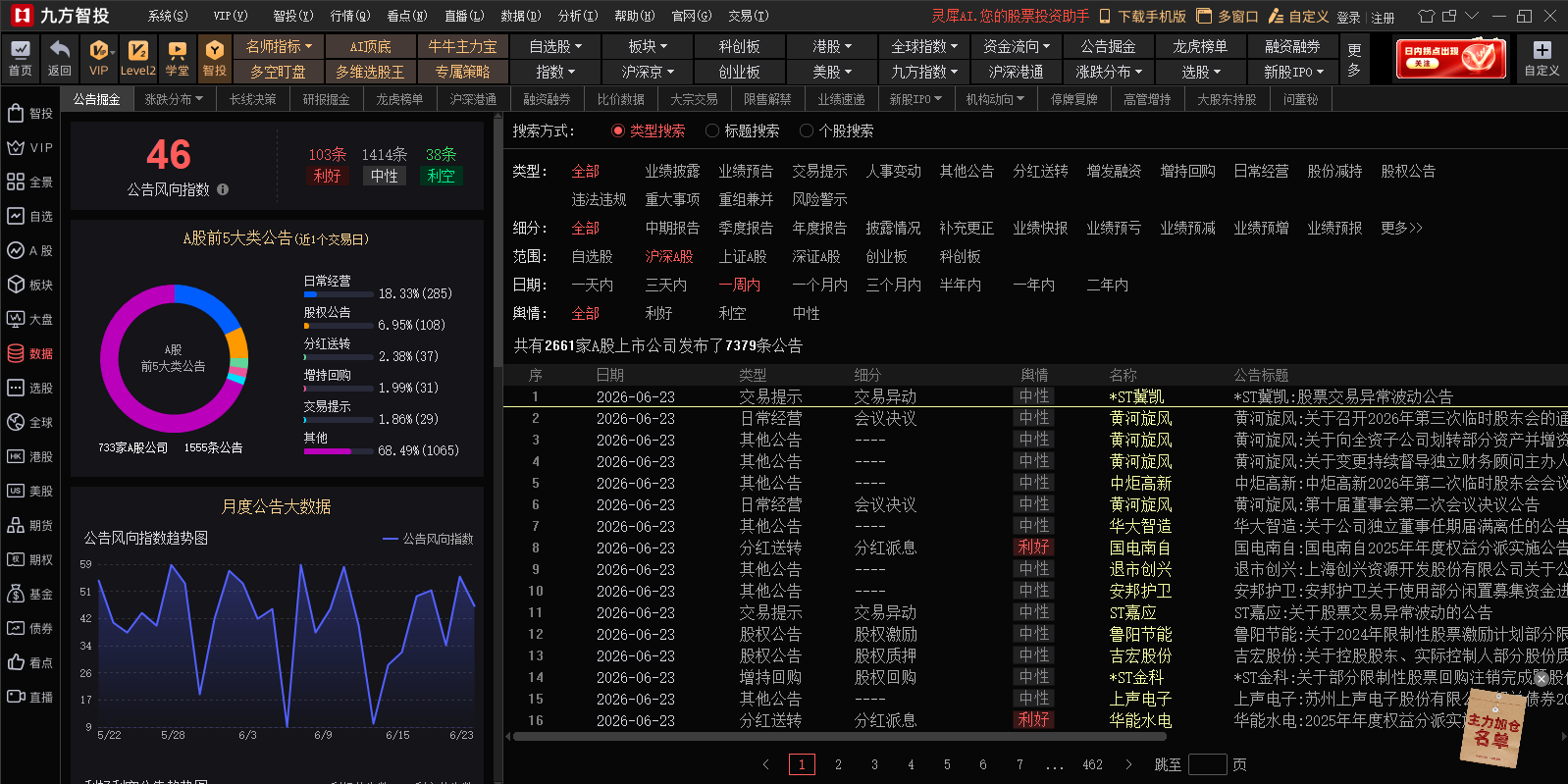Viewport: 1568px width, 784px height.
Task: Expand the 资金流向 dropdown
Action: coord(1017,46)
